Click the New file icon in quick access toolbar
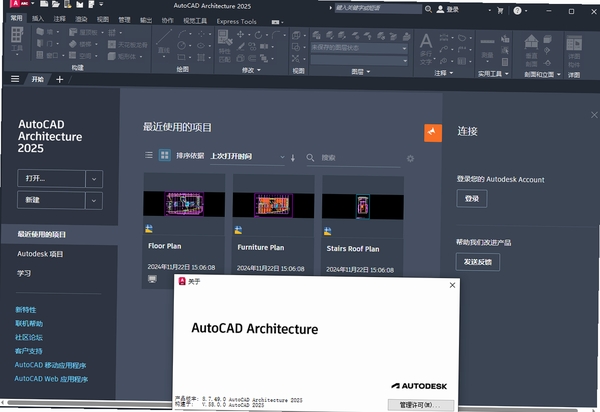 coord(44,4)
